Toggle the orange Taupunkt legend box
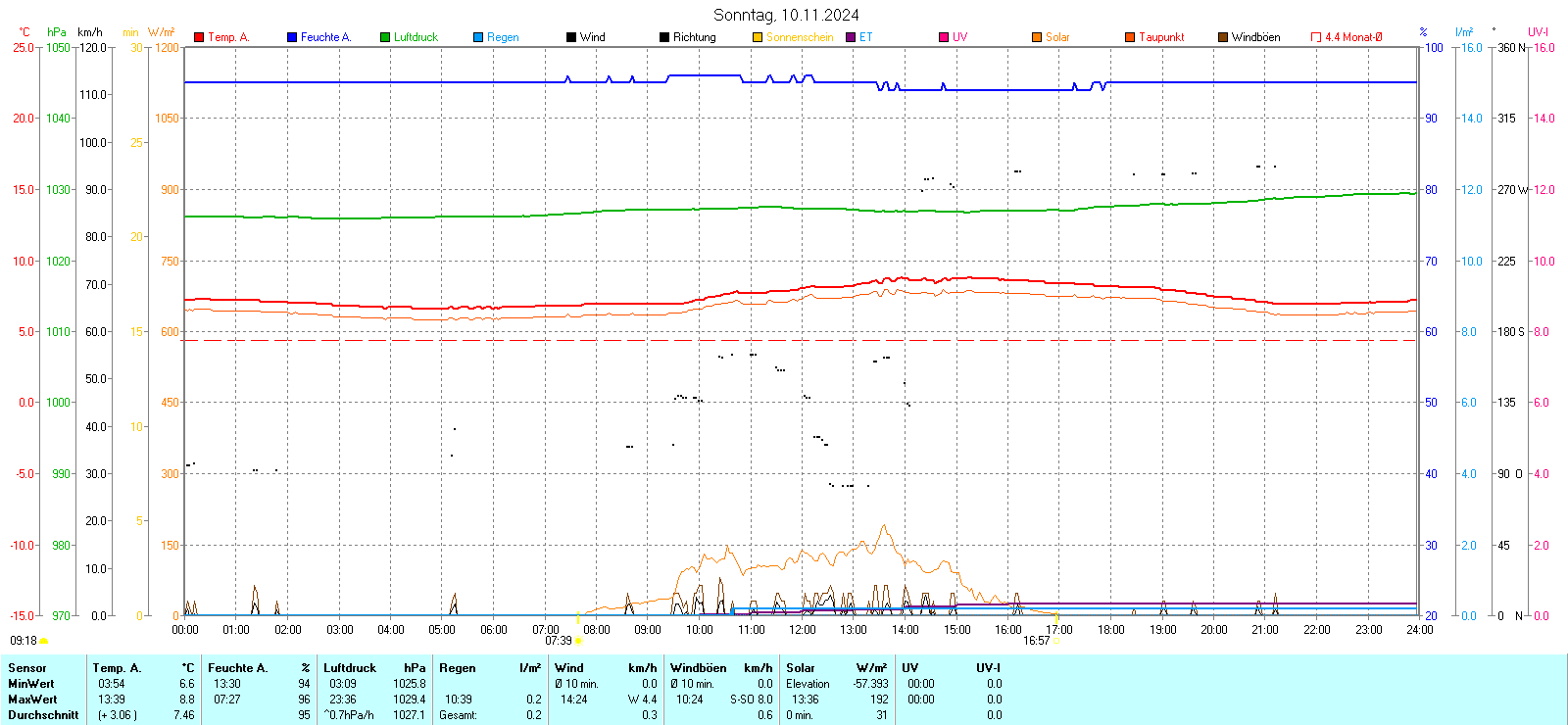1568x725 pixels. coord(1130,37)
